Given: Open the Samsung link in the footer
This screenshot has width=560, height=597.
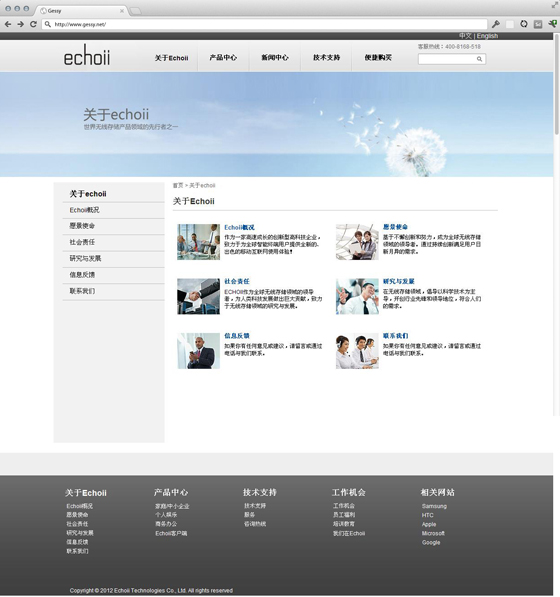Looking at the screenshot, I should (x=434, y=506).
